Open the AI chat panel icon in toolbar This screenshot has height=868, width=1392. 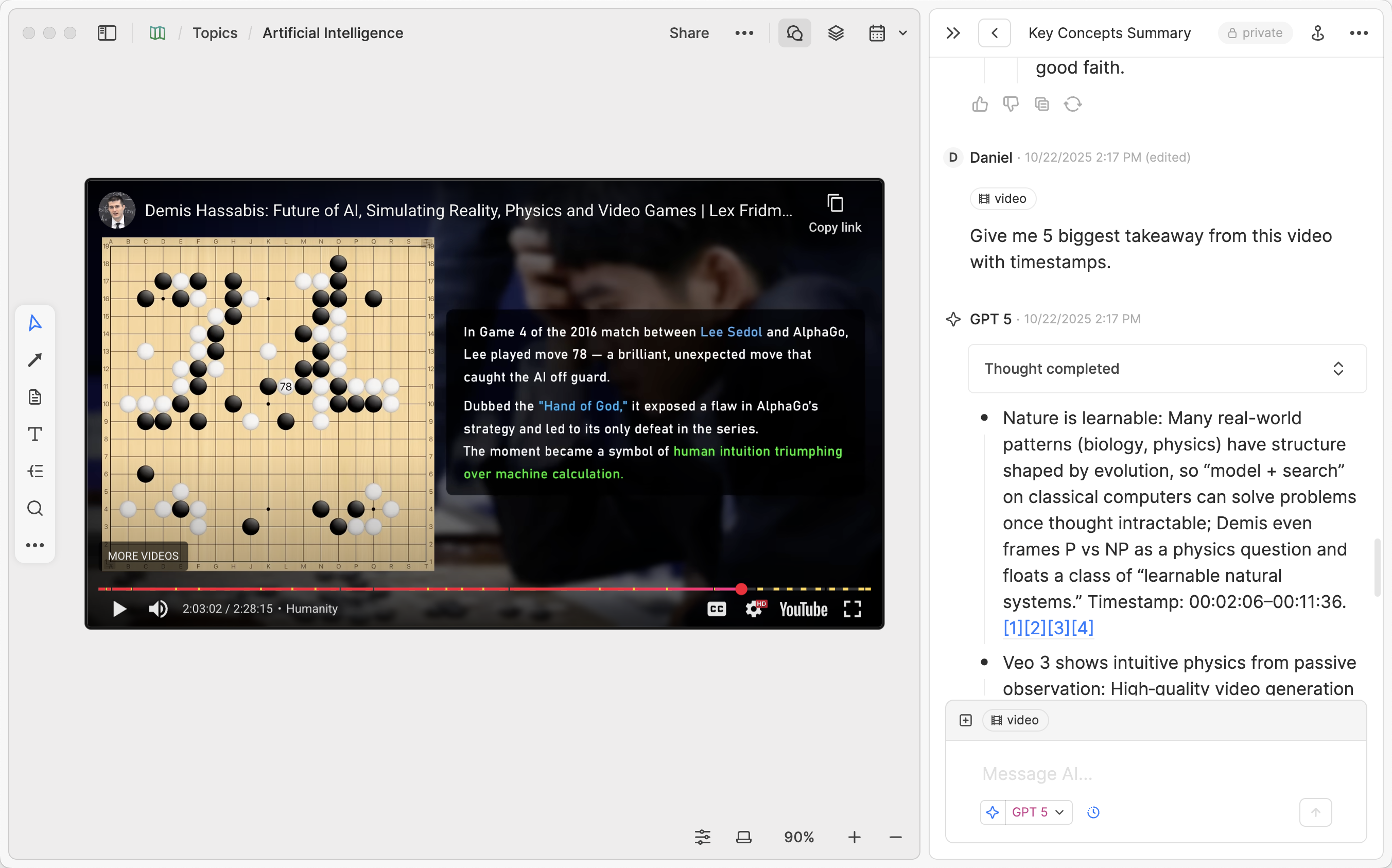coord(794,33)
